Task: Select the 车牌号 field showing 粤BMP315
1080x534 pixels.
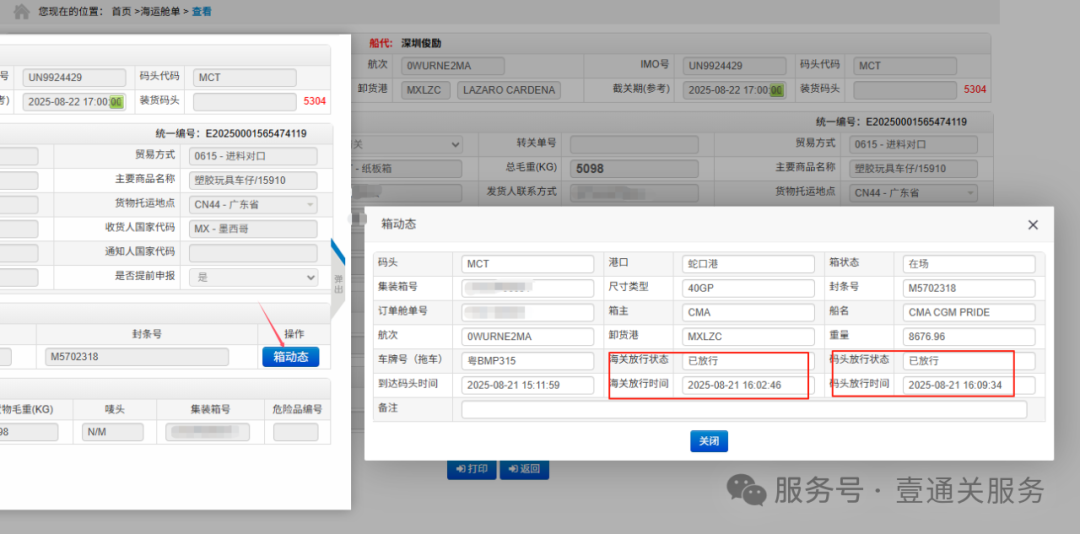Action: point(528,360)
